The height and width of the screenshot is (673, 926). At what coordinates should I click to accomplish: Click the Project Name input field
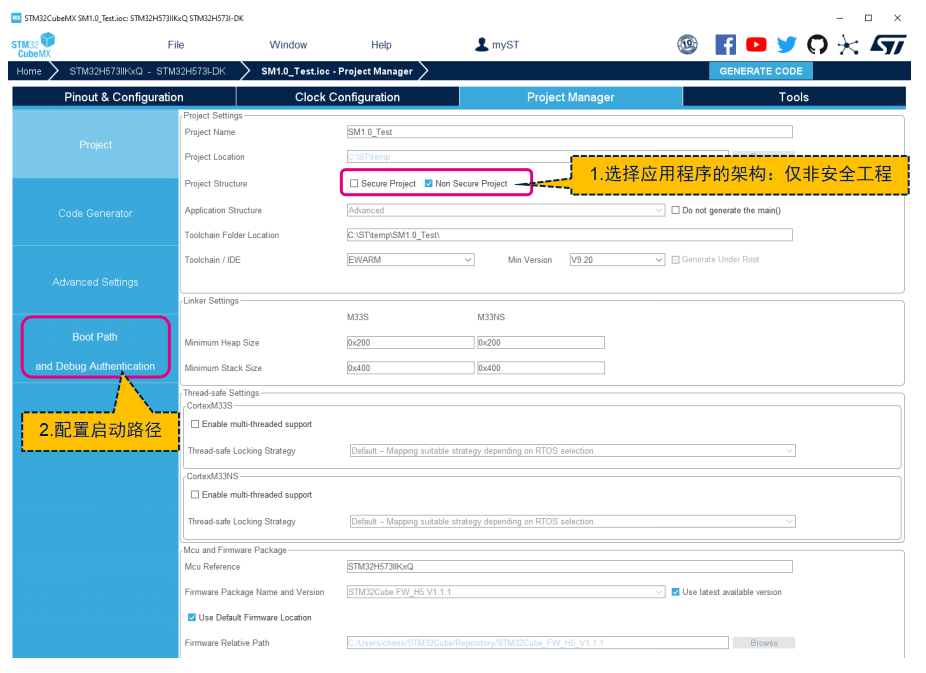569,132
